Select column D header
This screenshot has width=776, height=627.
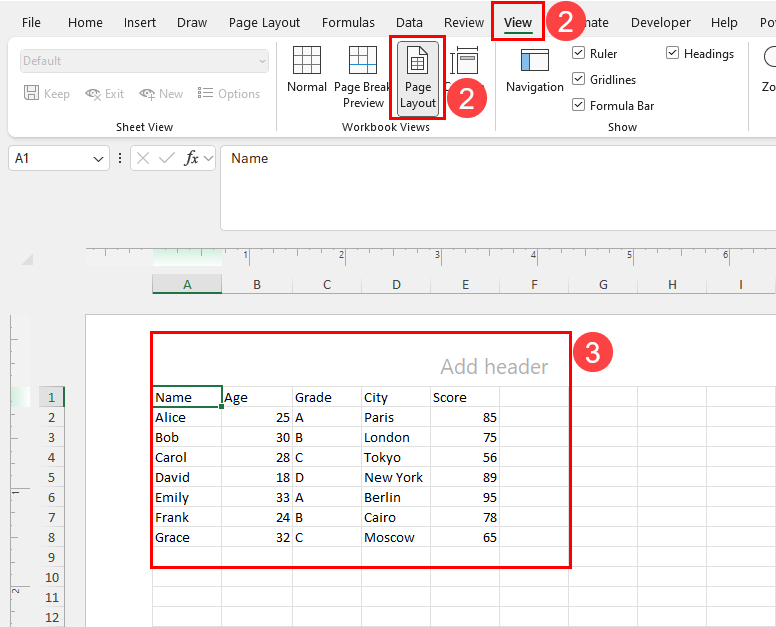(396, 285)
